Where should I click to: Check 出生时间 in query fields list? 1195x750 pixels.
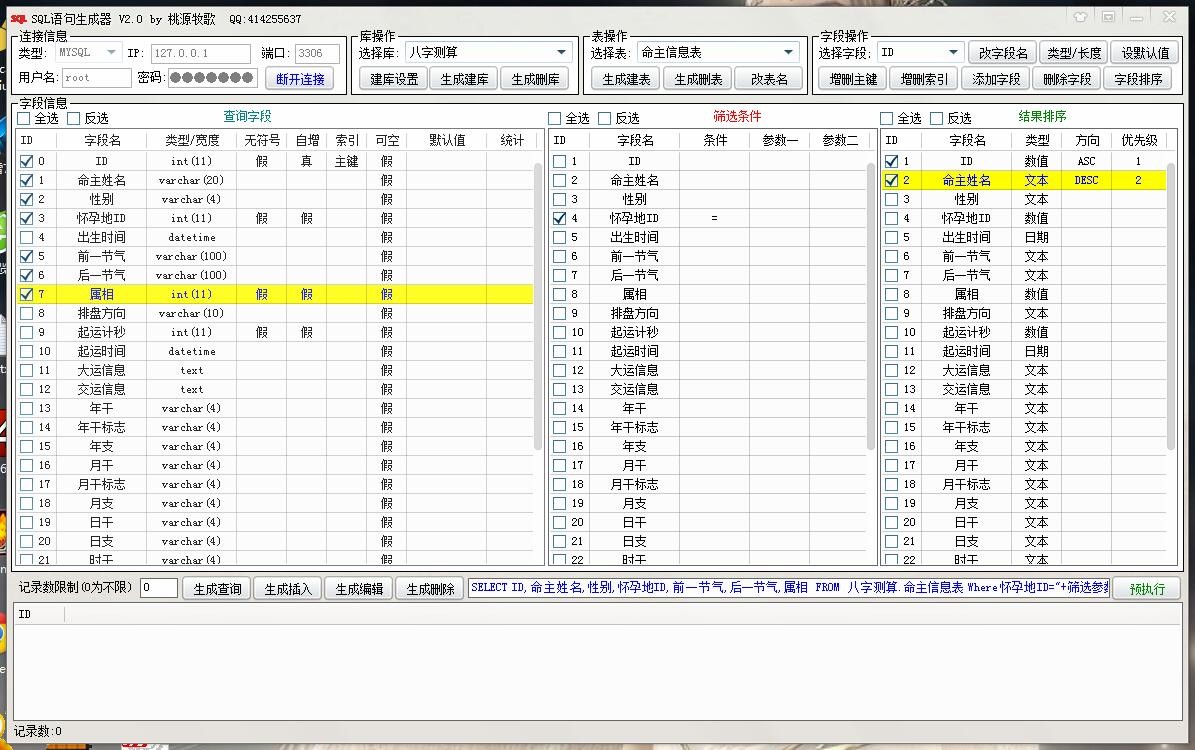[27, 237]
